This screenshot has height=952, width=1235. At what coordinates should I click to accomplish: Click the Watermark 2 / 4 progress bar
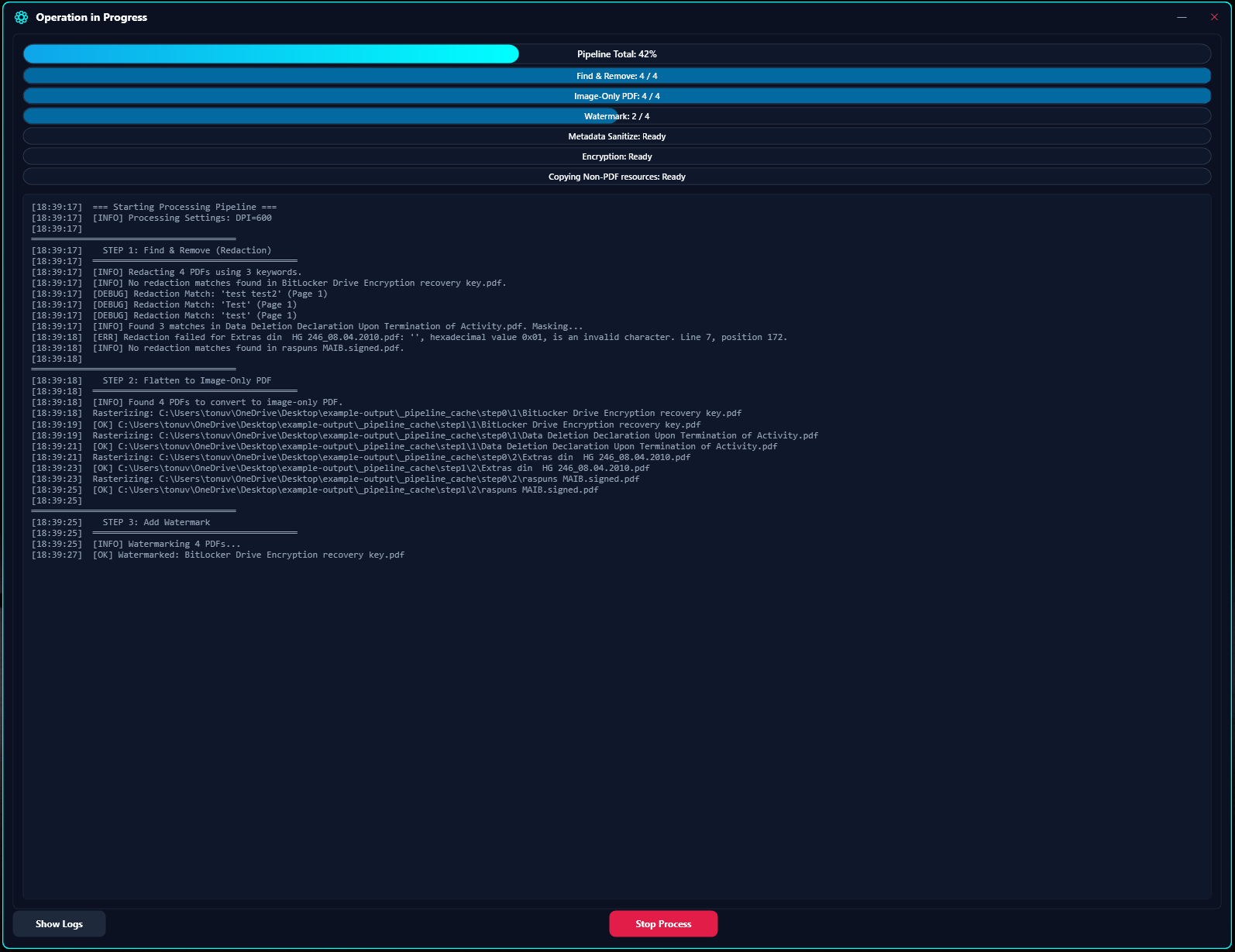click(617, 116)
